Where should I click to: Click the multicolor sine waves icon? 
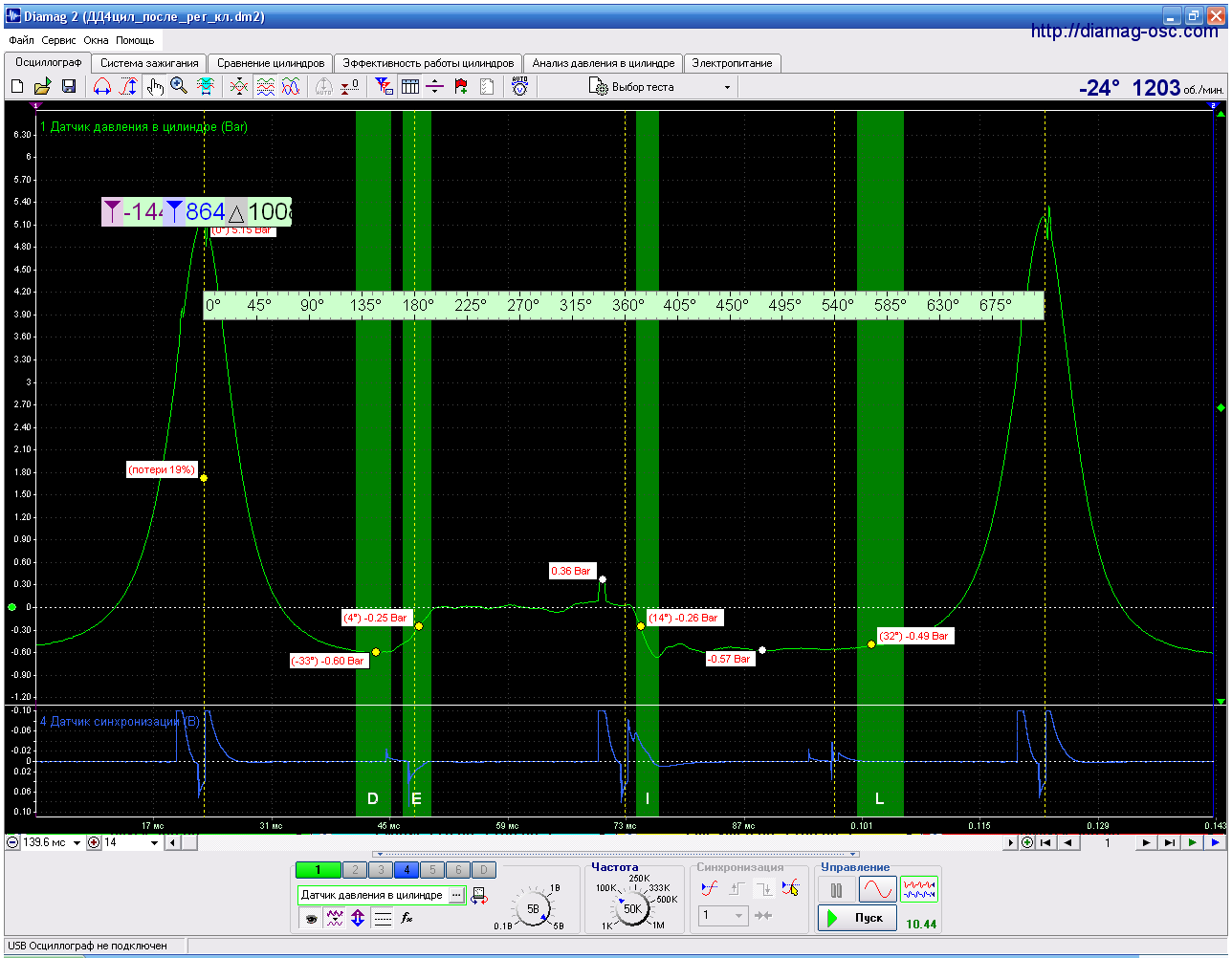[291, 87]
